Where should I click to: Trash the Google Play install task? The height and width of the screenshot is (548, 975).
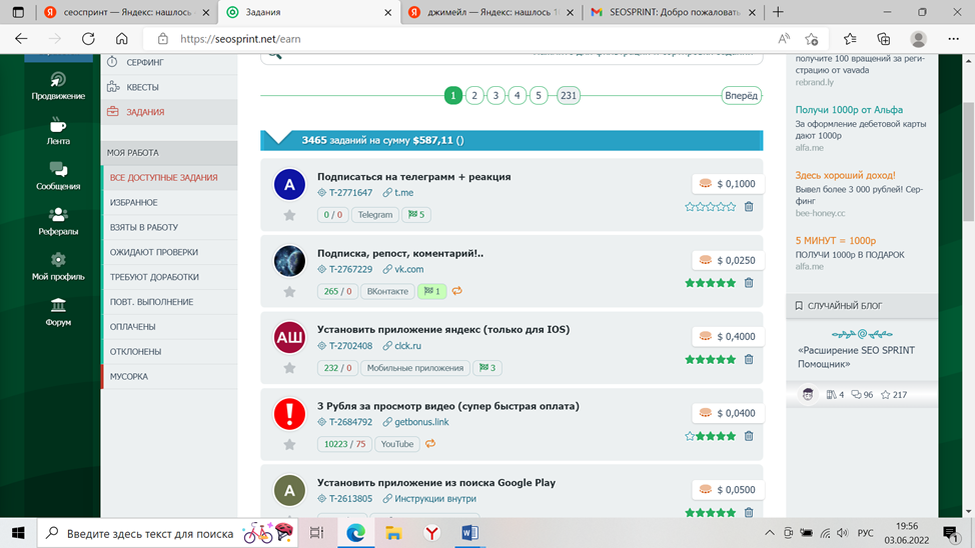coord(749,513)
